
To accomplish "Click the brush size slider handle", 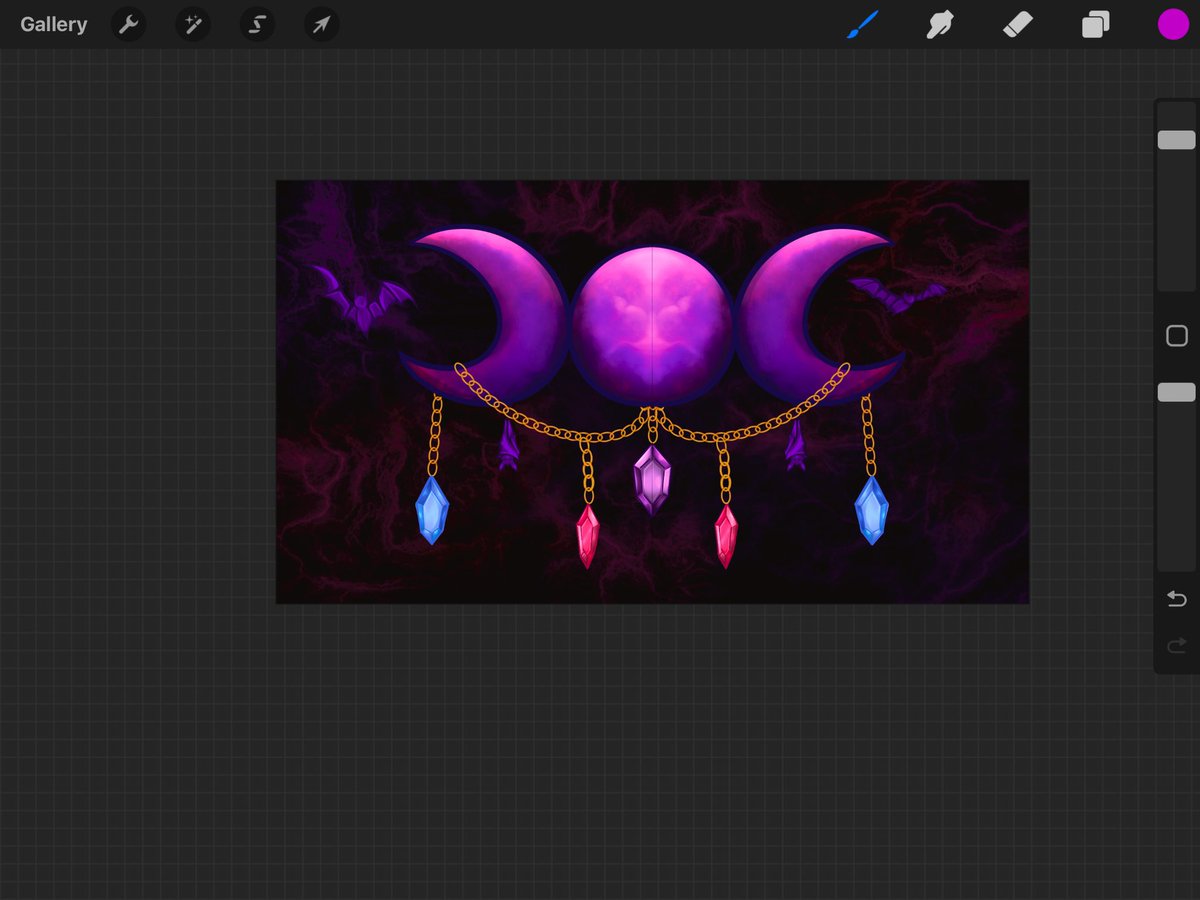I will (1176, 140).
